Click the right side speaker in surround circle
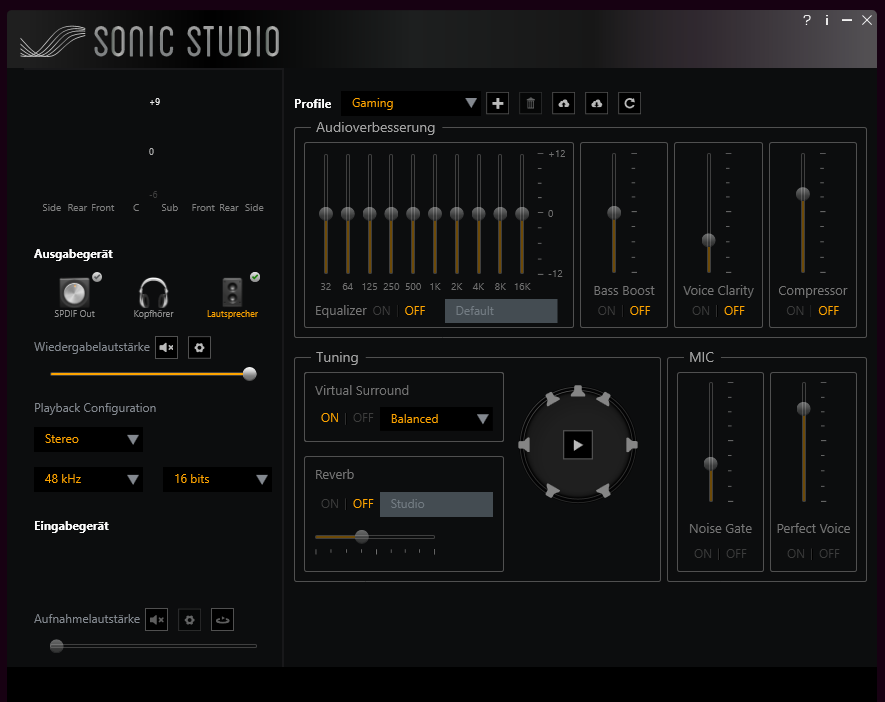 pyautogui.click(x=632, y=445)
